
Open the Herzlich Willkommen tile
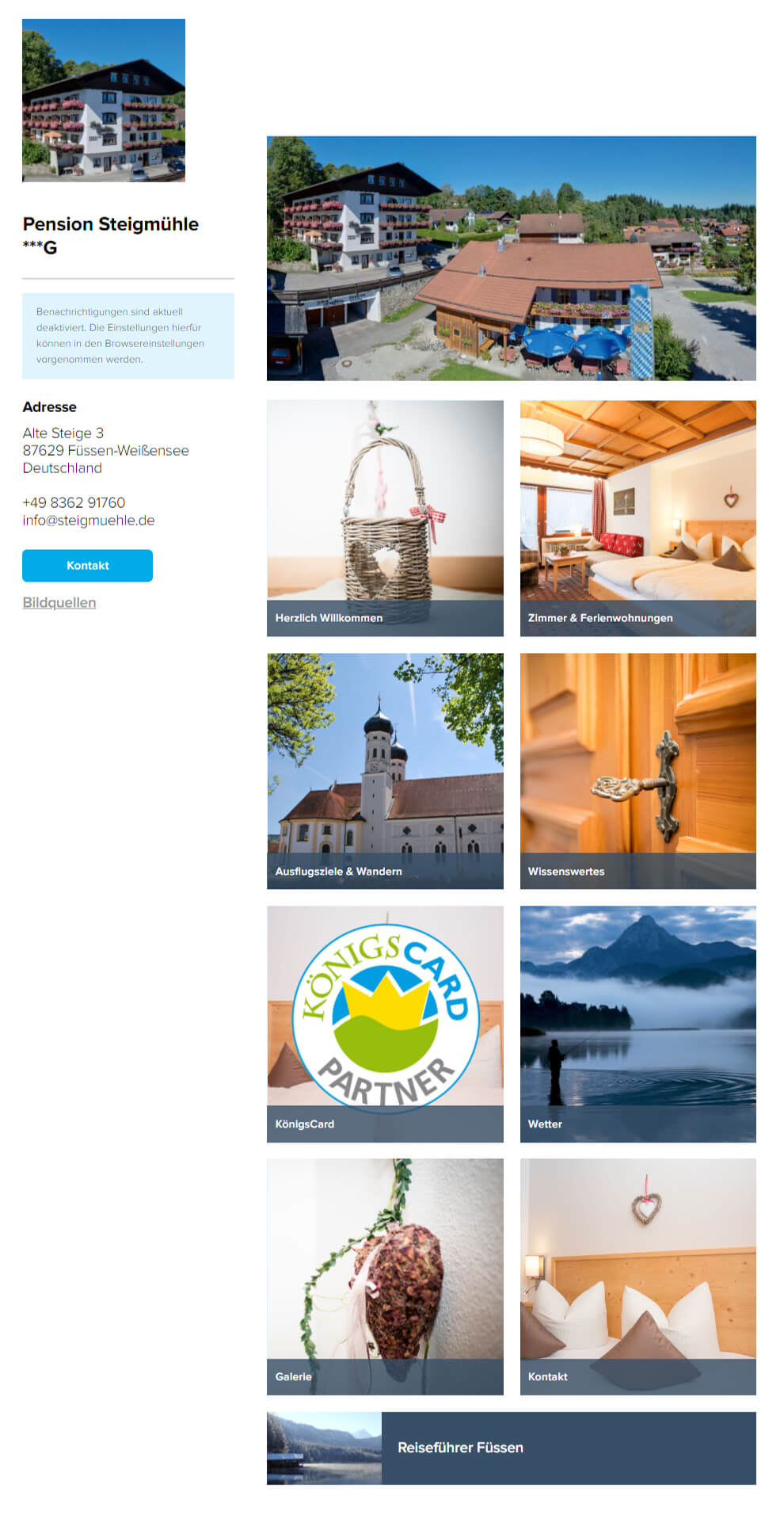tap(385, 518)
